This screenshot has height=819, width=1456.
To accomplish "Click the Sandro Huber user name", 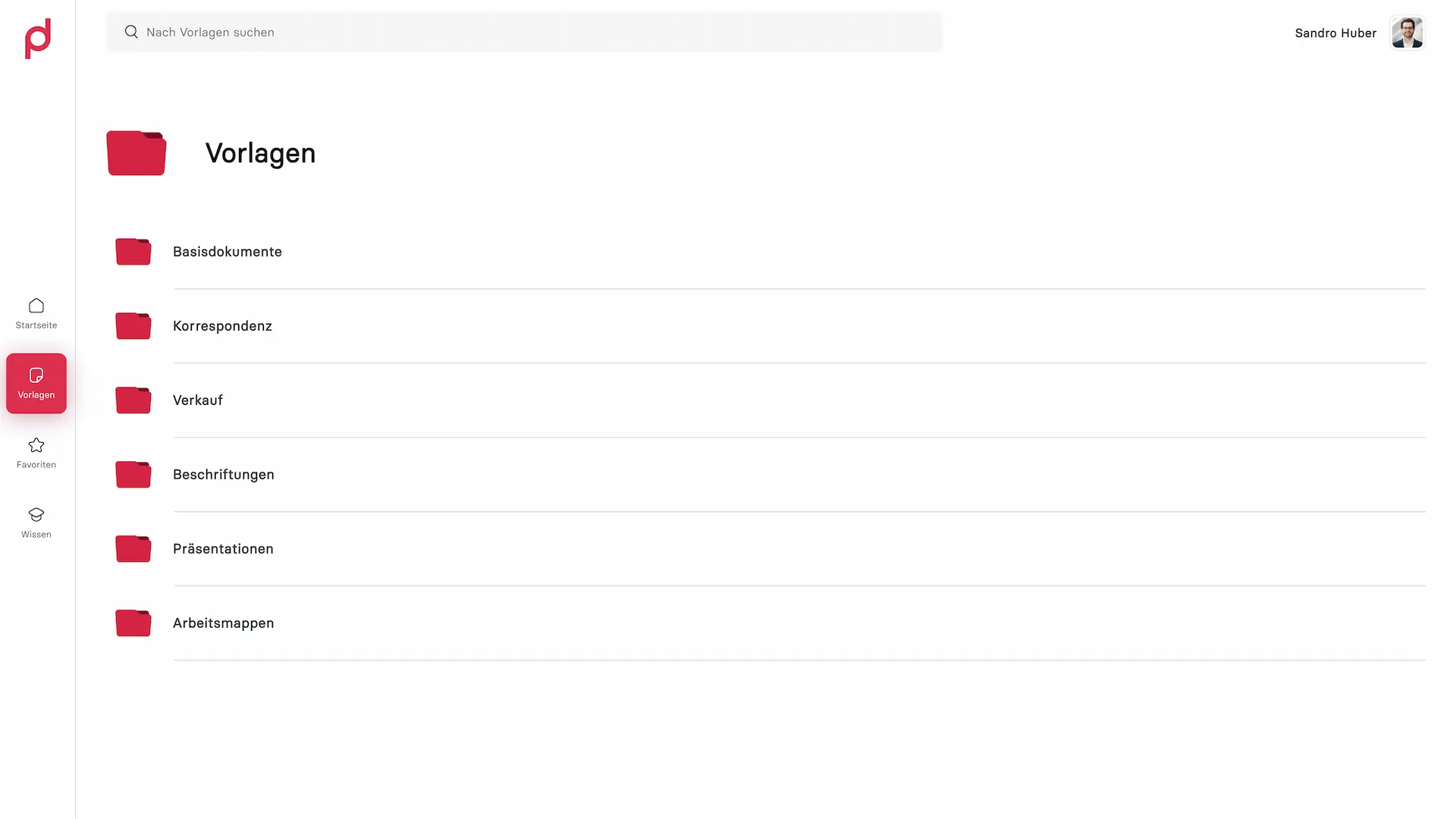I will [x=1335, y=33].
